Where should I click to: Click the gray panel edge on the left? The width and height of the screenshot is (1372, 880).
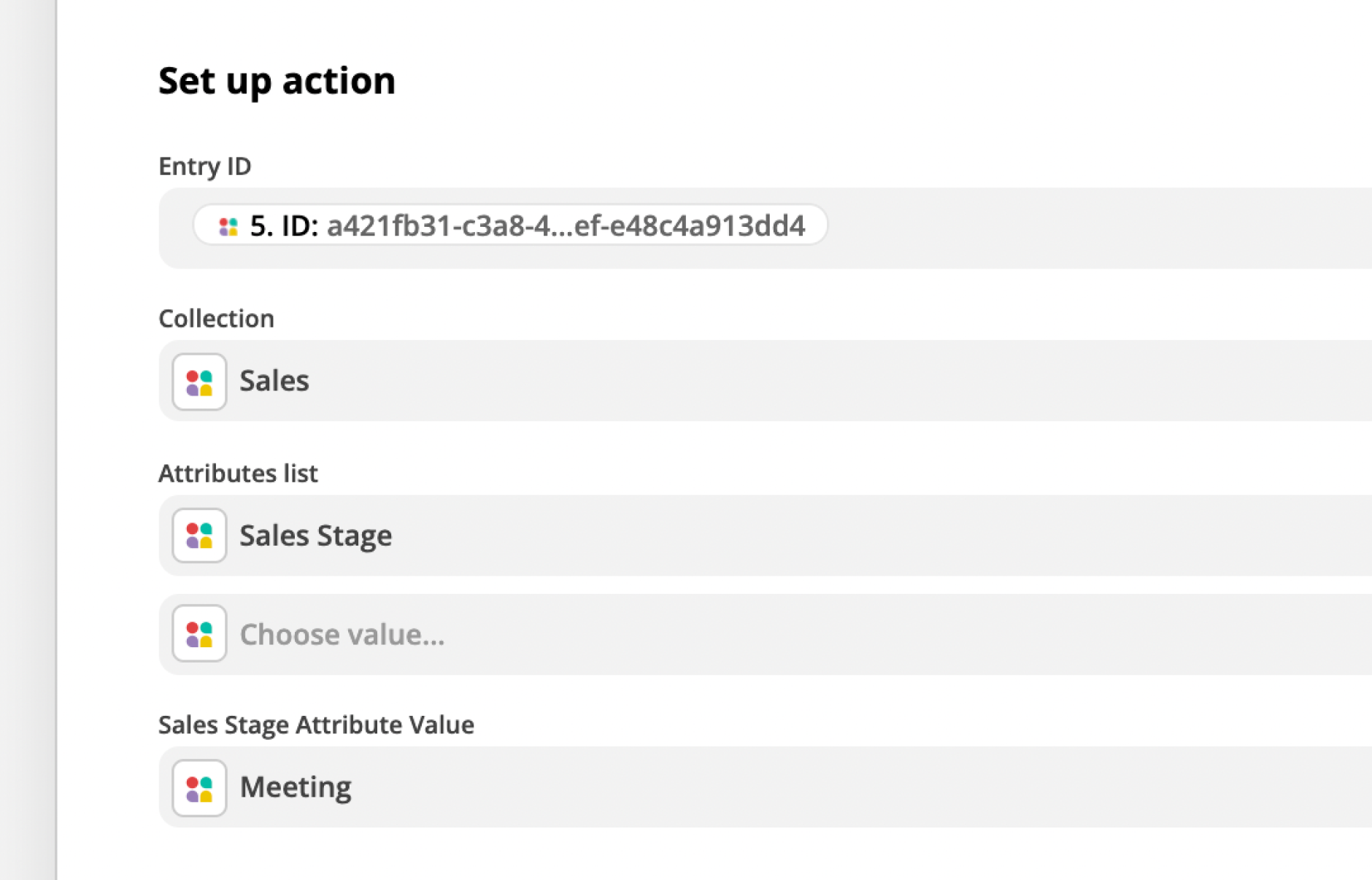28,440
